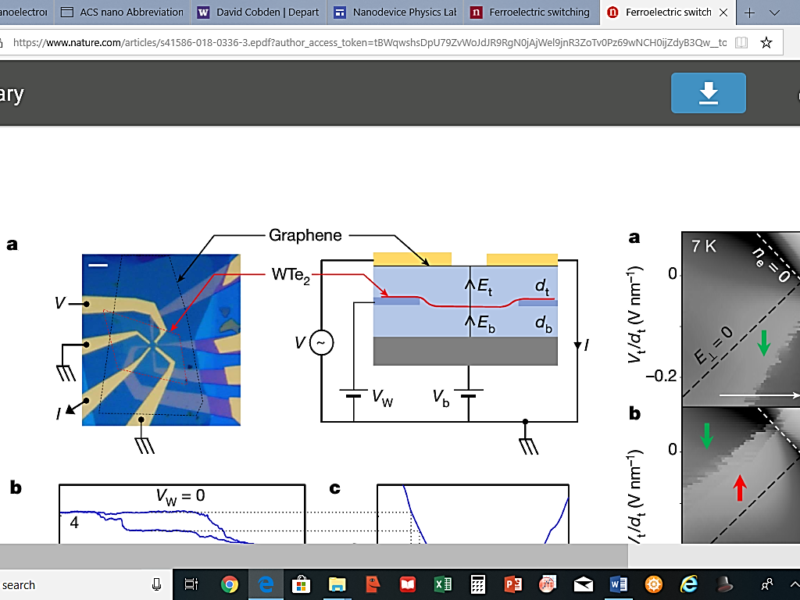Screen dimensions: 800x600
Task: Open Microsoft Excel from the taskbar
Action: pyautogui.click(x=442, y=584)
